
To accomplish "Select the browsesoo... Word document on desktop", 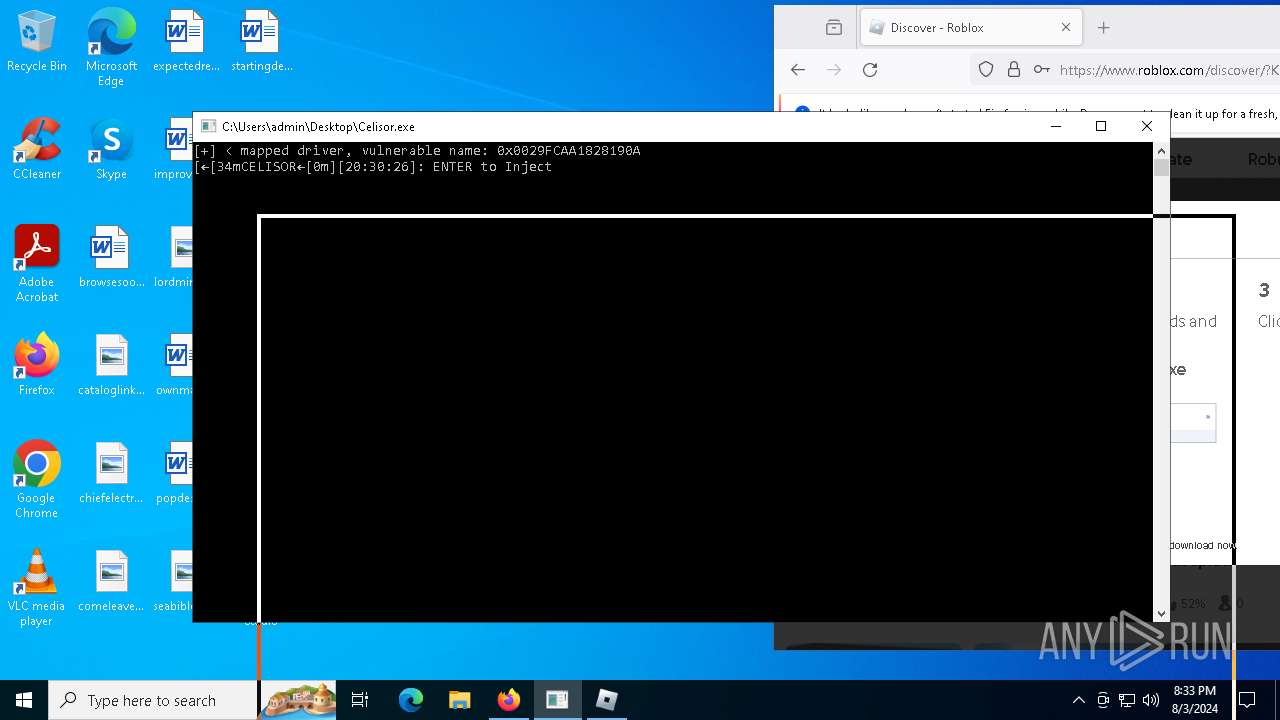I will [111, 257].
